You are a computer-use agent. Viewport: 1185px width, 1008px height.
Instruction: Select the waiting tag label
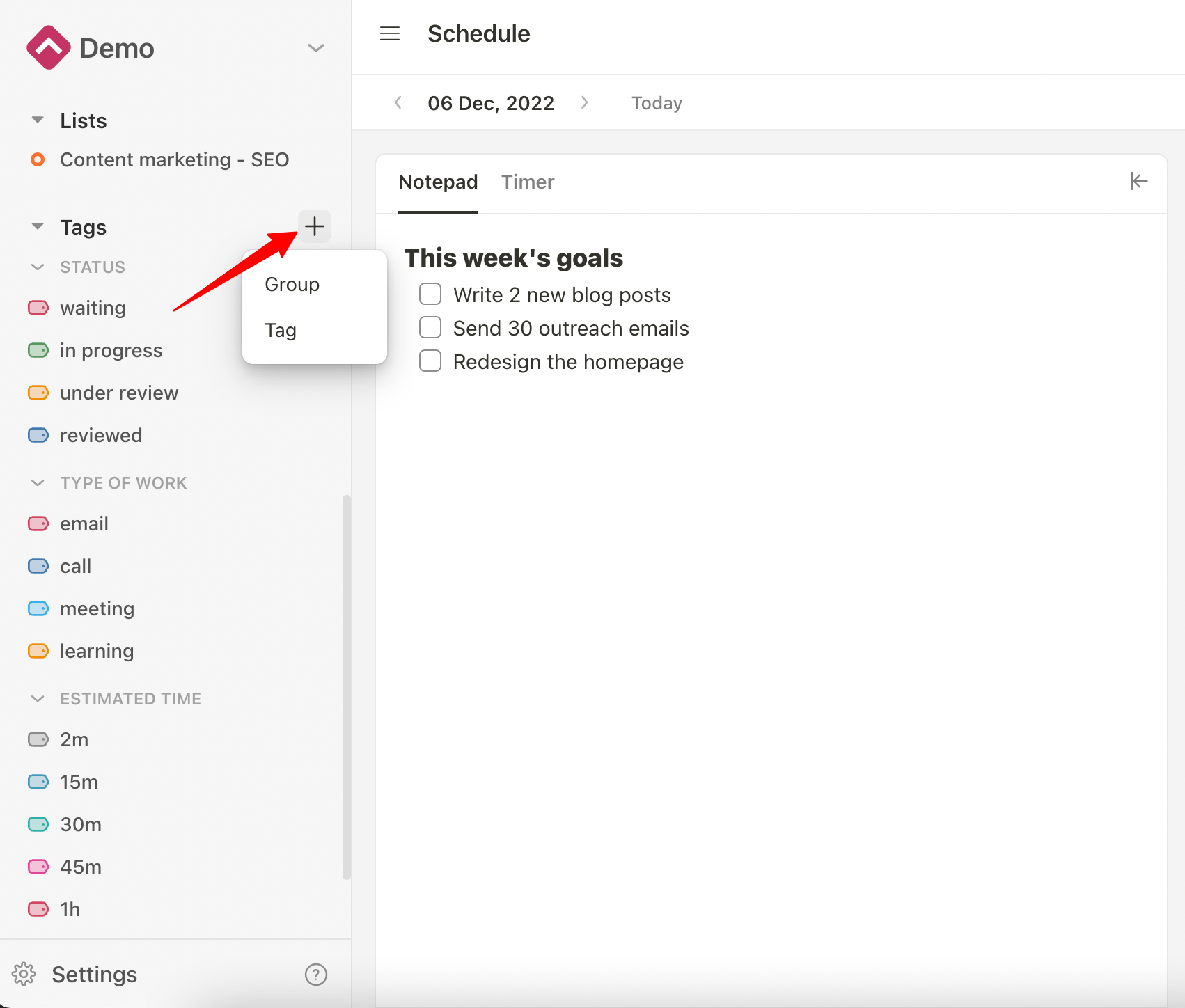(93, 308)
